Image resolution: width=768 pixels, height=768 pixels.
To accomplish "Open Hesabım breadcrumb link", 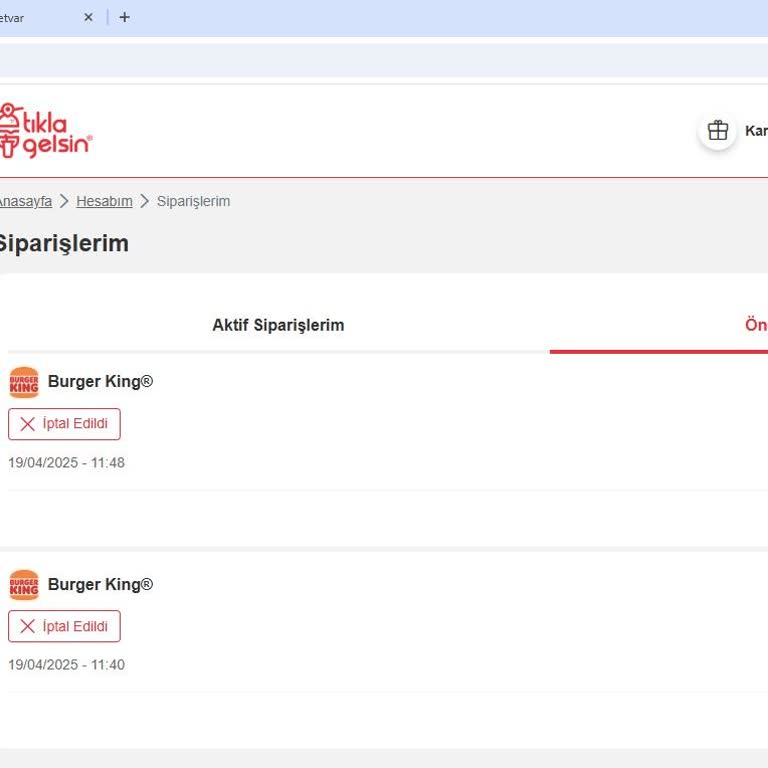I will point(104,201).
